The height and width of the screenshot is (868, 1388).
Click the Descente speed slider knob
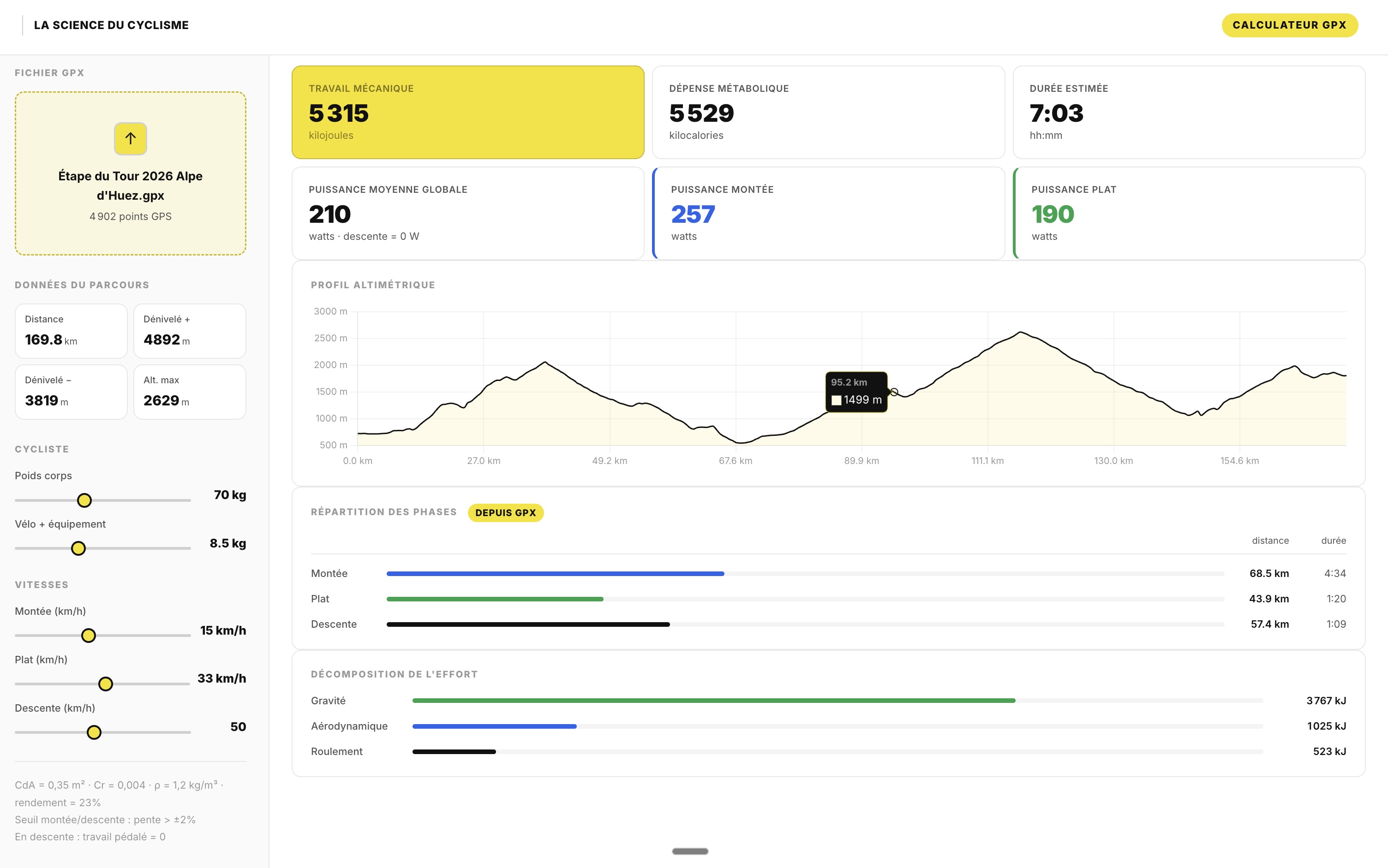94,732
